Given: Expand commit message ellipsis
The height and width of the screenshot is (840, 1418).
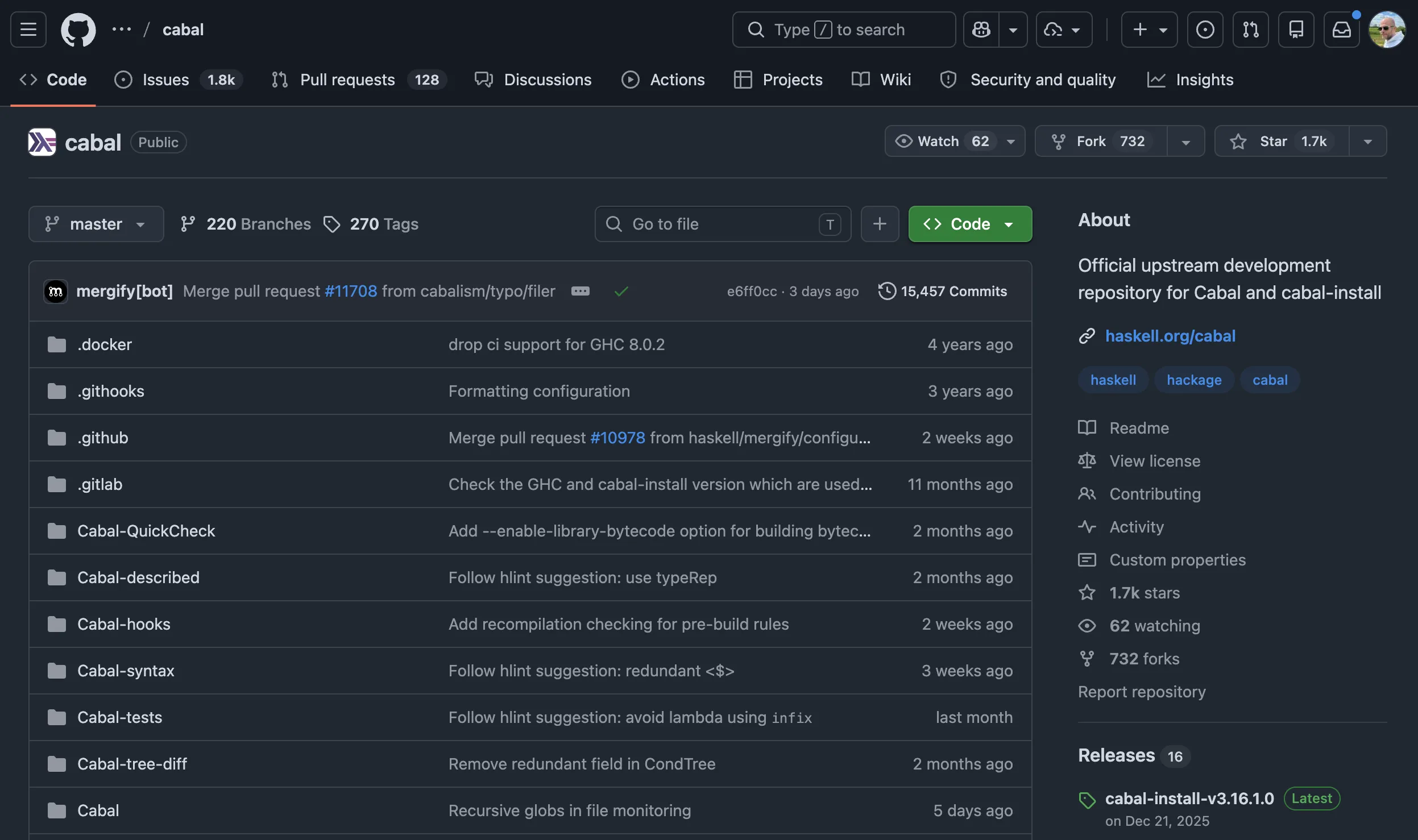Looking at the screenshot, I should (580, 291).
